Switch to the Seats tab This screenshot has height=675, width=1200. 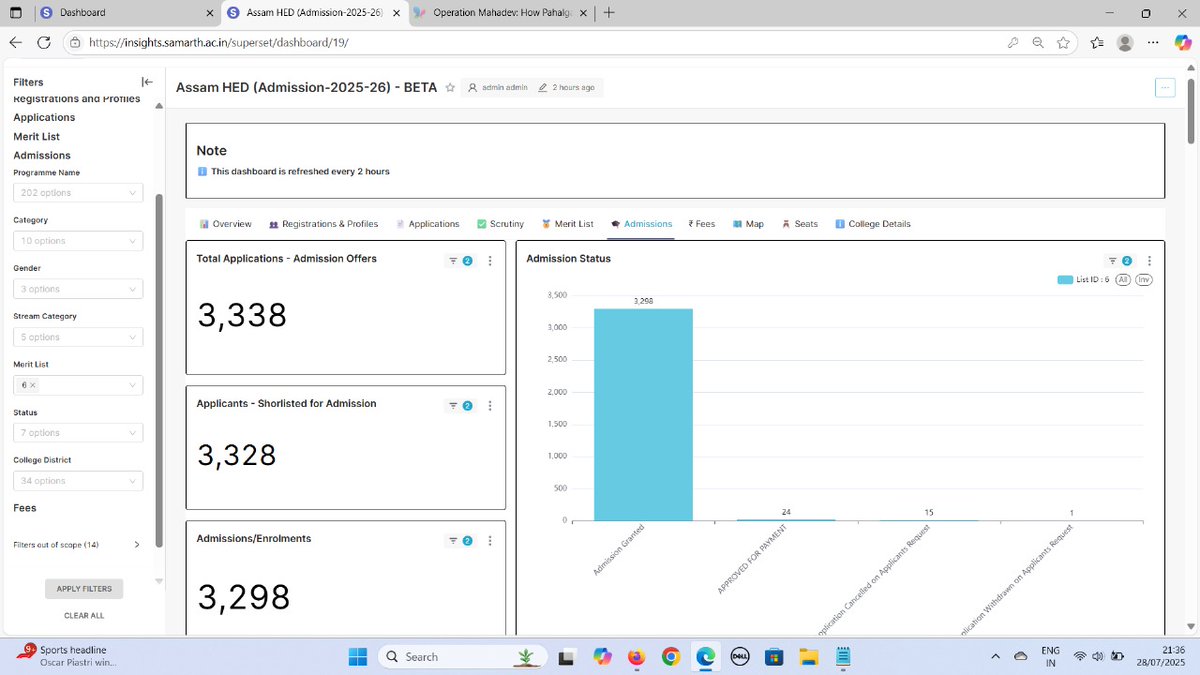800,224
